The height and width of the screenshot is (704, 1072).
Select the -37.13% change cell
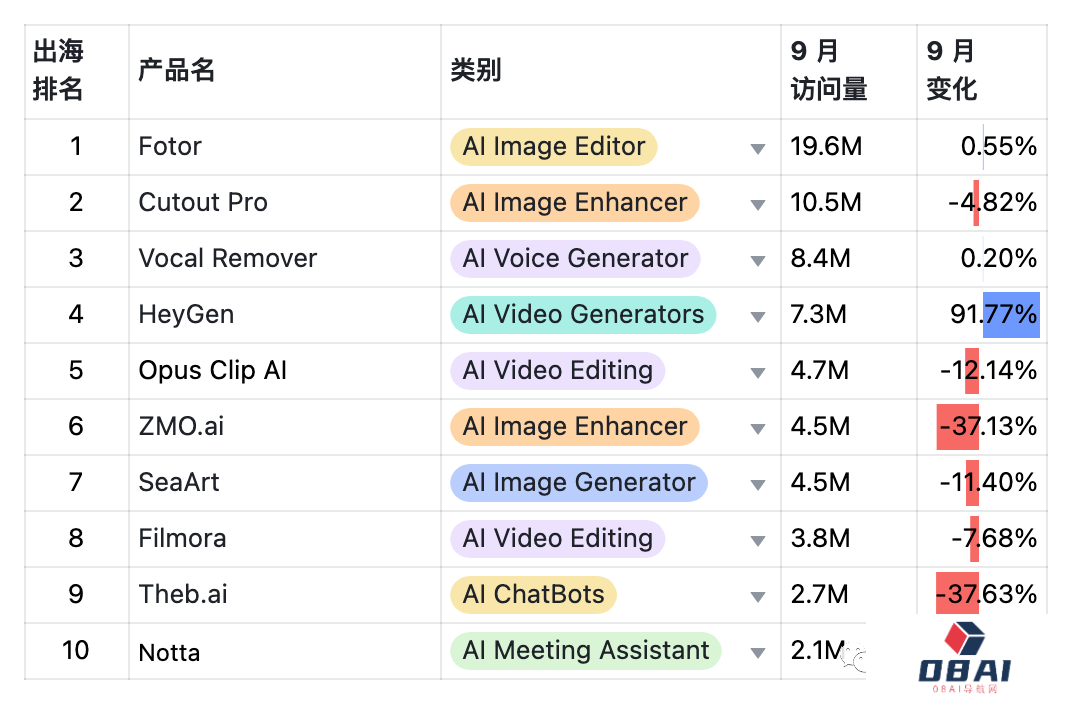point(982,427)
